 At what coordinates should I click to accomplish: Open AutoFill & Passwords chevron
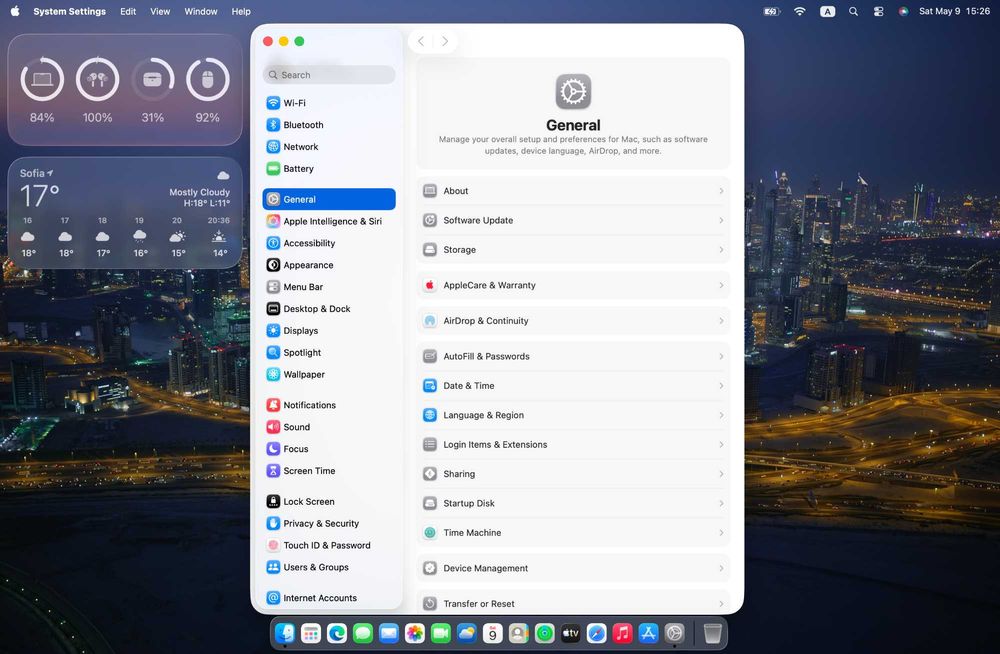721,357
